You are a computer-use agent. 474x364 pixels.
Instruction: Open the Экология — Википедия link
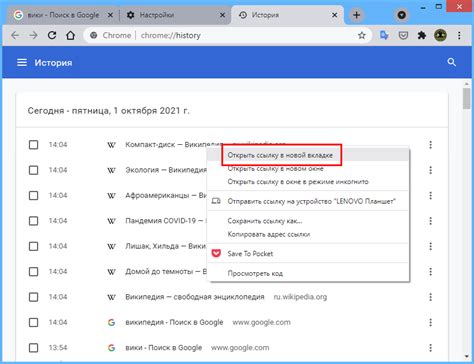166,170
